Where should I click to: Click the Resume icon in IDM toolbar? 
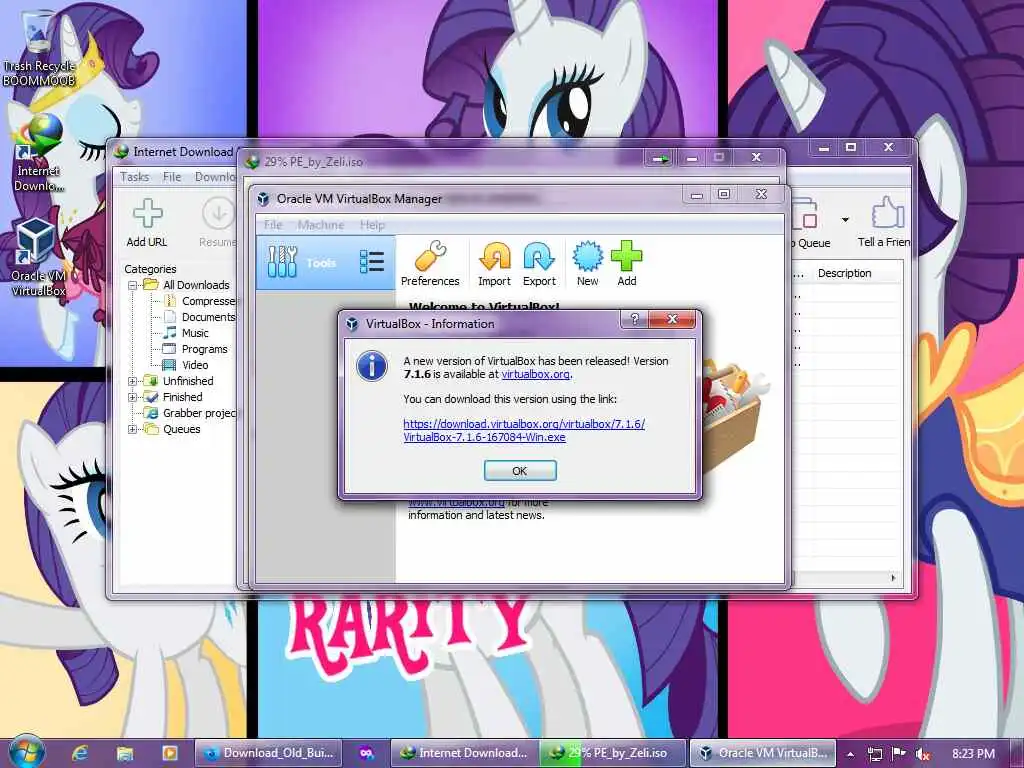217,223
